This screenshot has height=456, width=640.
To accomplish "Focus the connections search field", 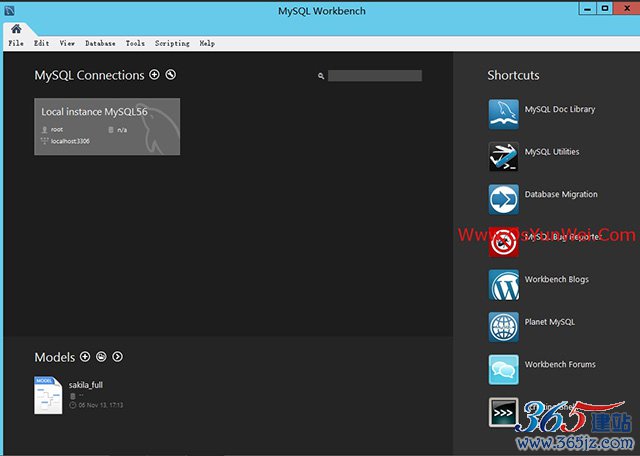I will click(375, 76).
